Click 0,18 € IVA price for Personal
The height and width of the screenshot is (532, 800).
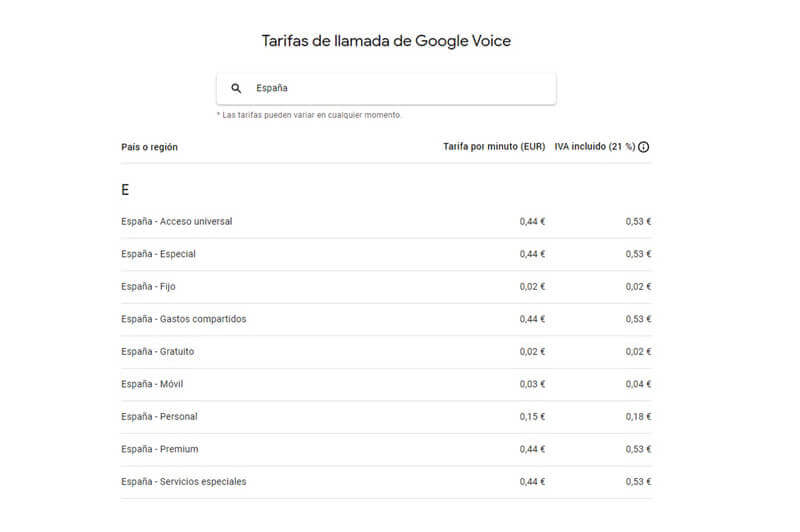pyautogui.click(x=638, y=417)
